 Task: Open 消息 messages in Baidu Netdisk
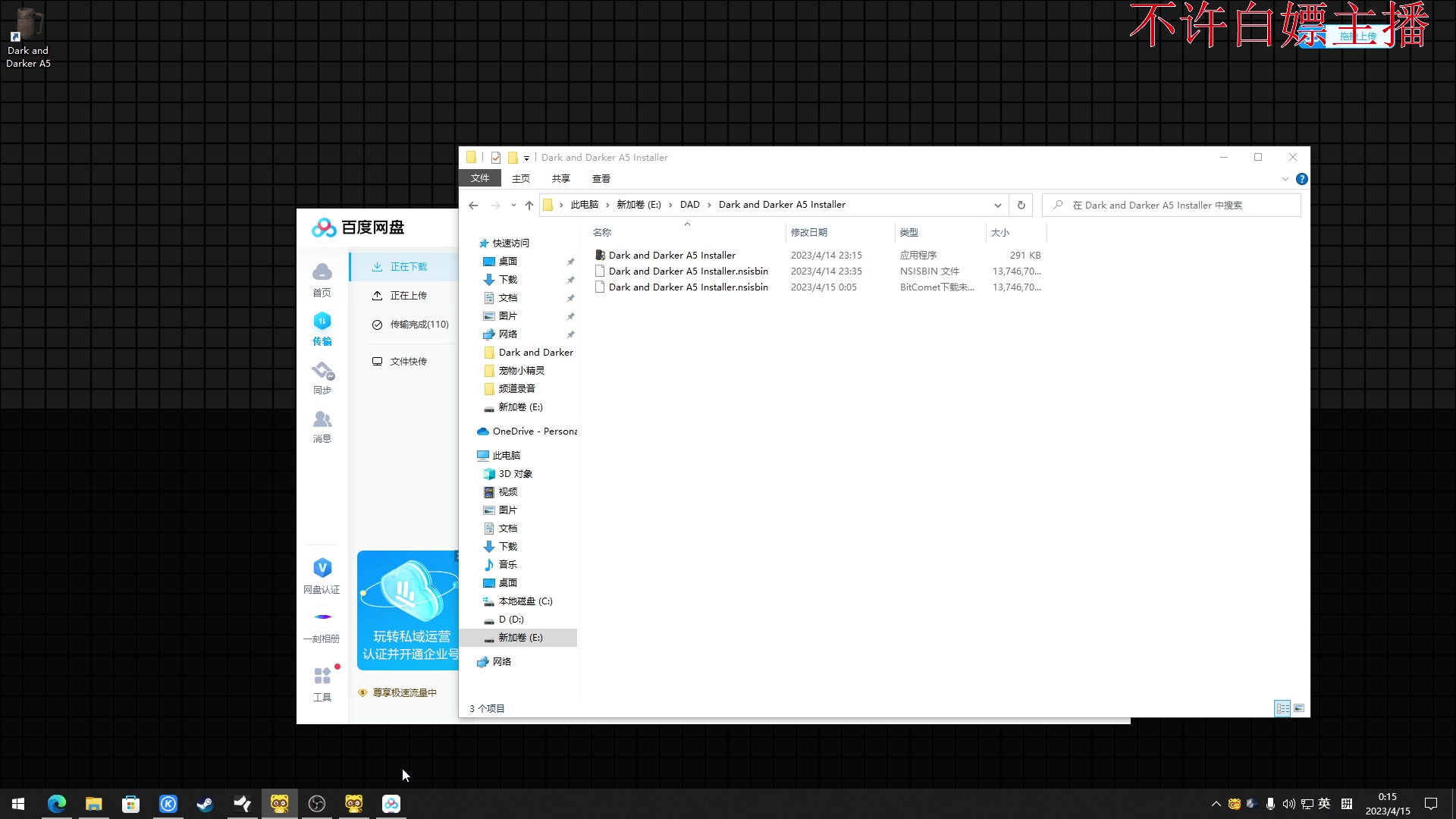tap(322, 426)
